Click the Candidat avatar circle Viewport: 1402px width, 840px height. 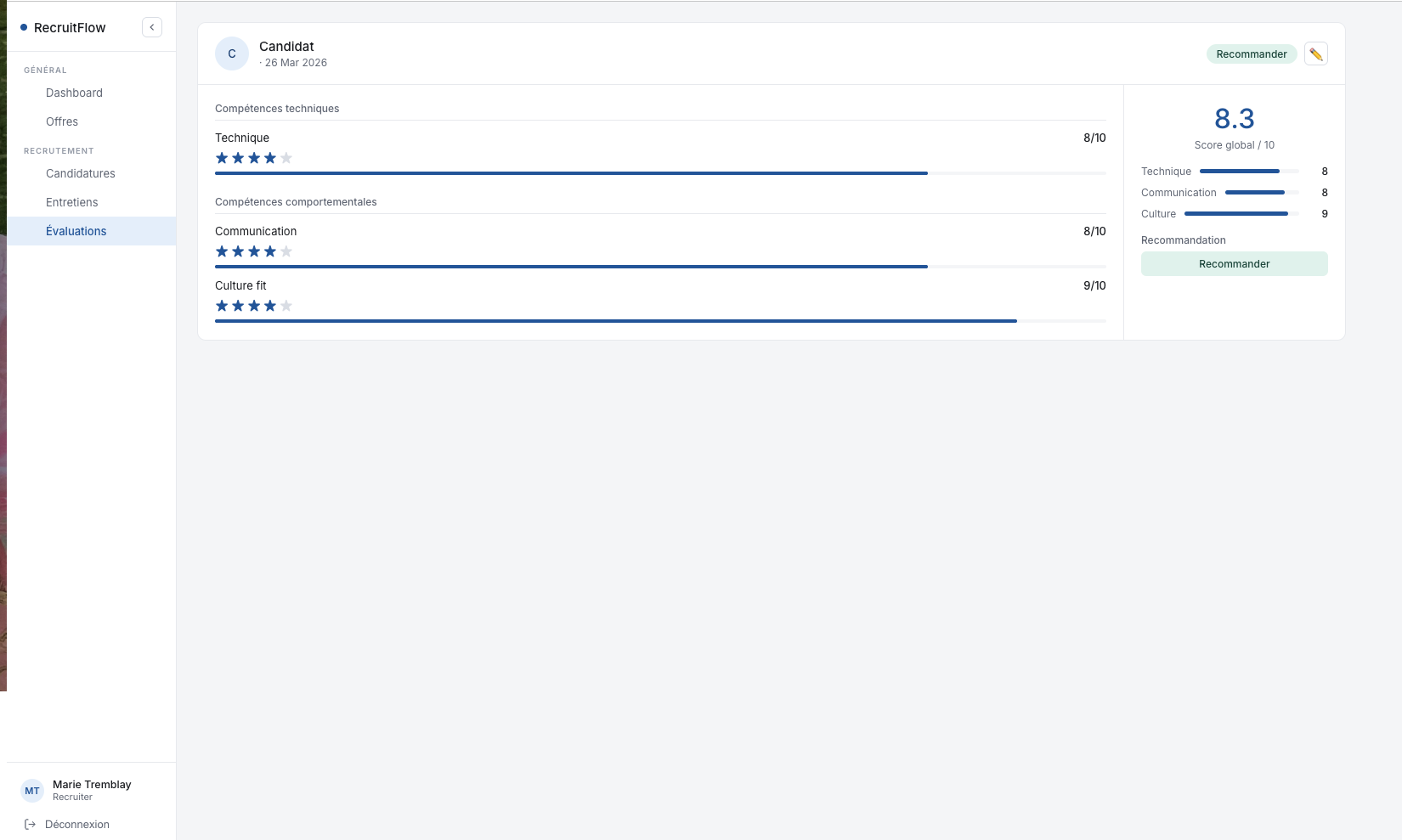(231, 54)
